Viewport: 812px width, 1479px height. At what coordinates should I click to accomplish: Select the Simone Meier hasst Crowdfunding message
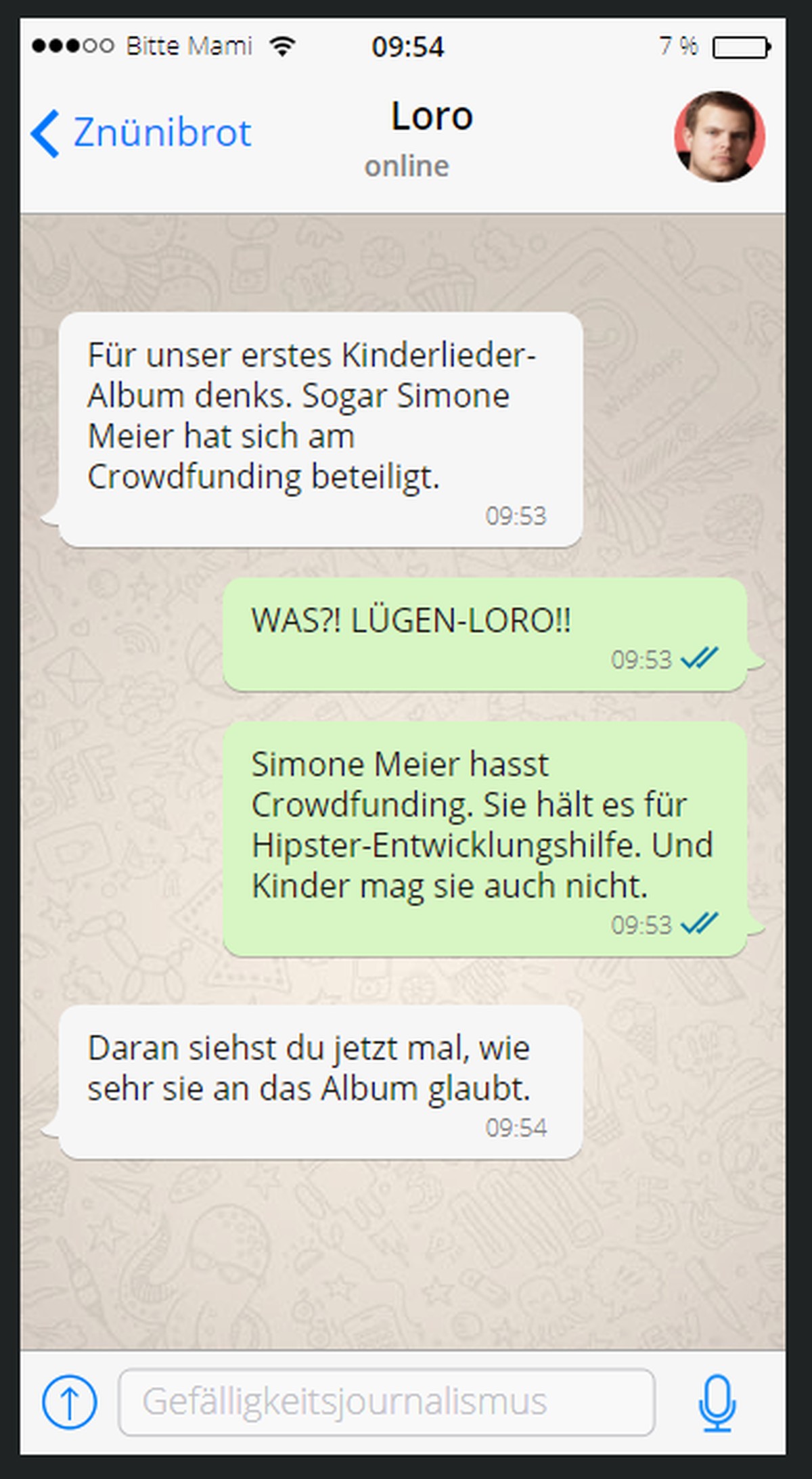(x=493, y=839)
